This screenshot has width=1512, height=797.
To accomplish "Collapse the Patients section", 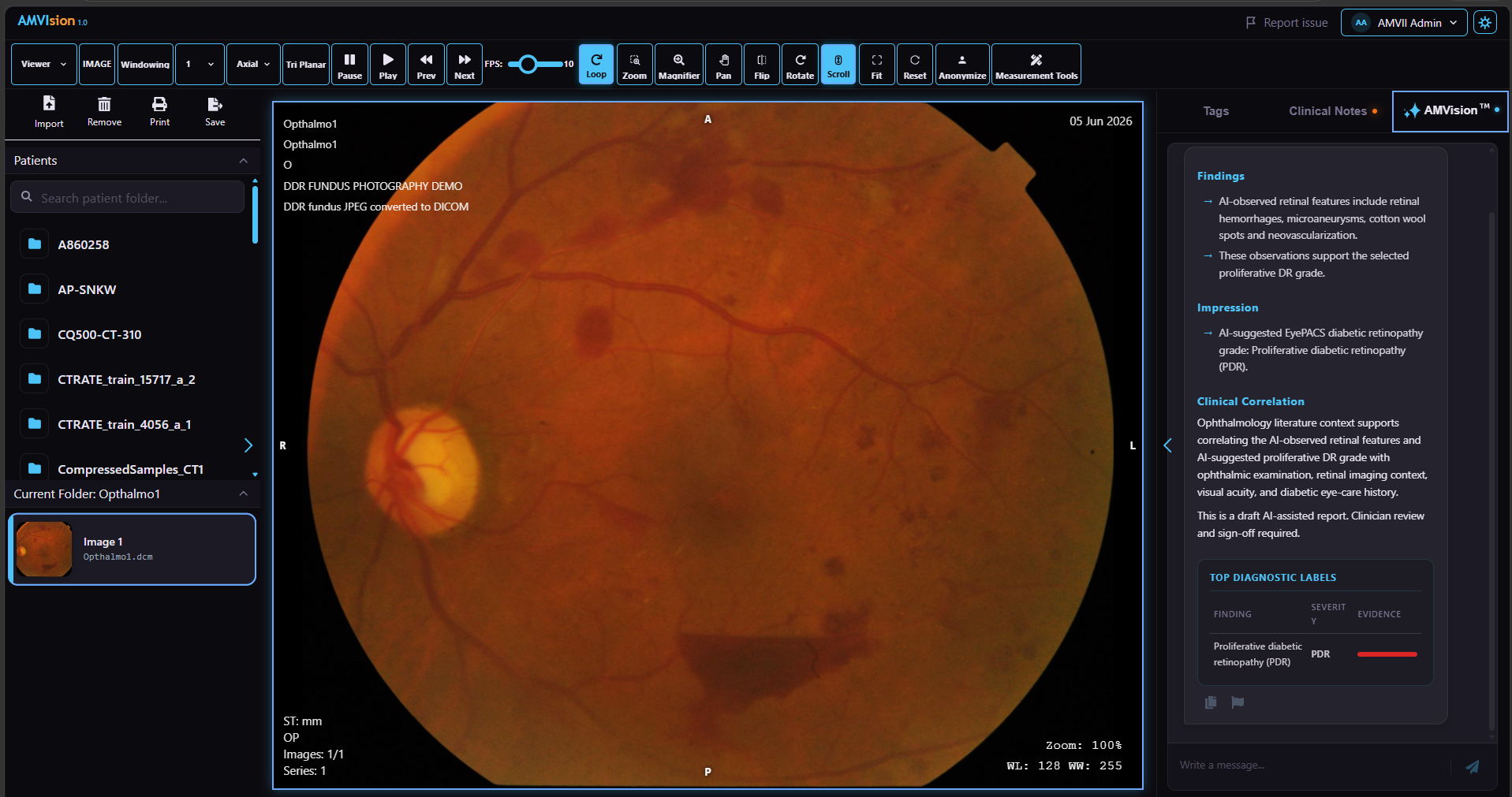I will [244, 161].
